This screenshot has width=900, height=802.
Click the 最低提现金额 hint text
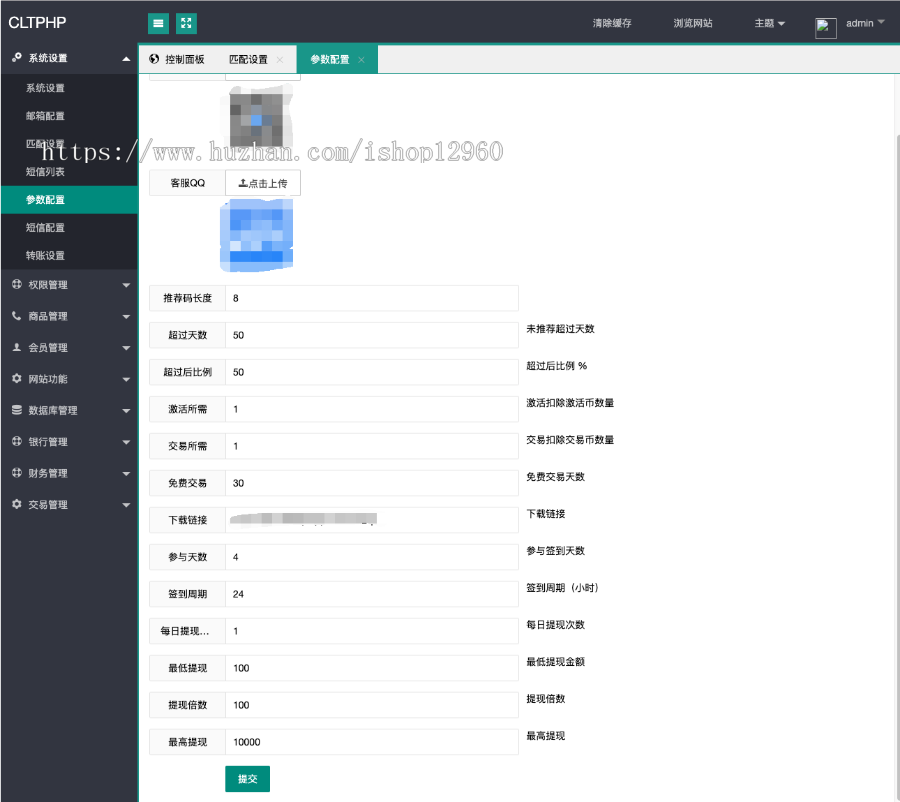(x=556, y=662)
